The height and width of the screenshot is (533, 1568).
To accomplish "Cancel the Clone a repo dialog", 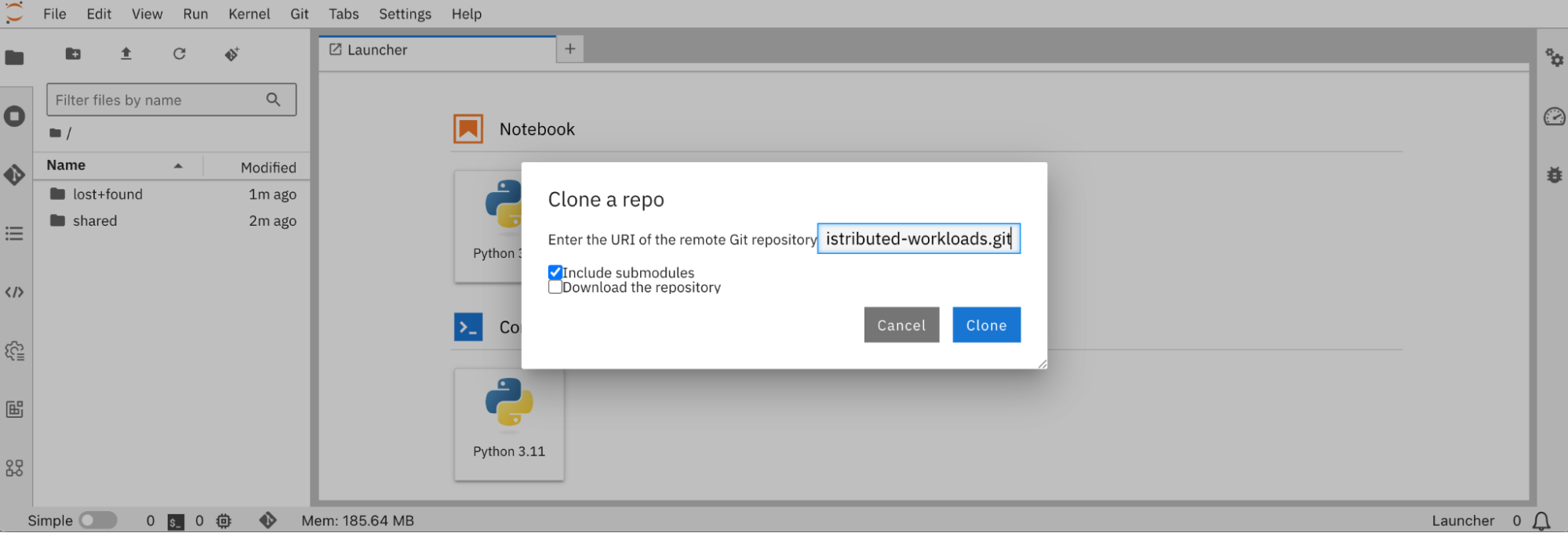I will (900, 325).
